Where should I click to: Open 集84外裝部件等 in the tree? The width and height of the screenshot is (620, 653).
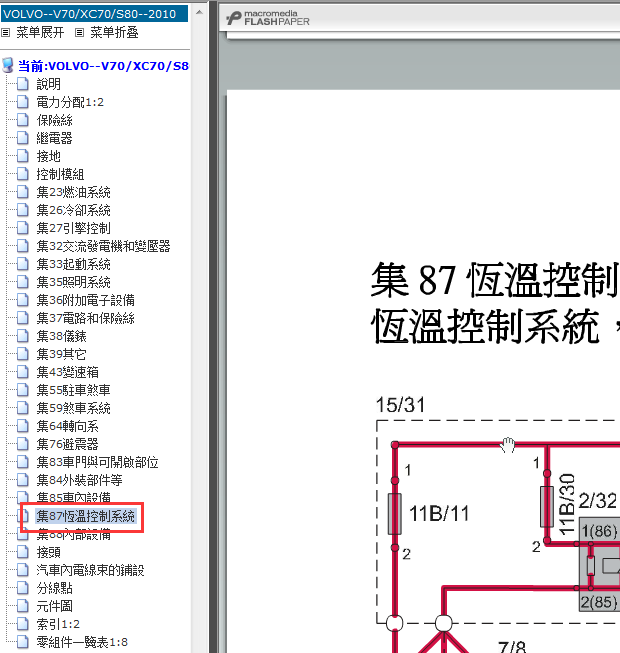click(x=79, y=480)
